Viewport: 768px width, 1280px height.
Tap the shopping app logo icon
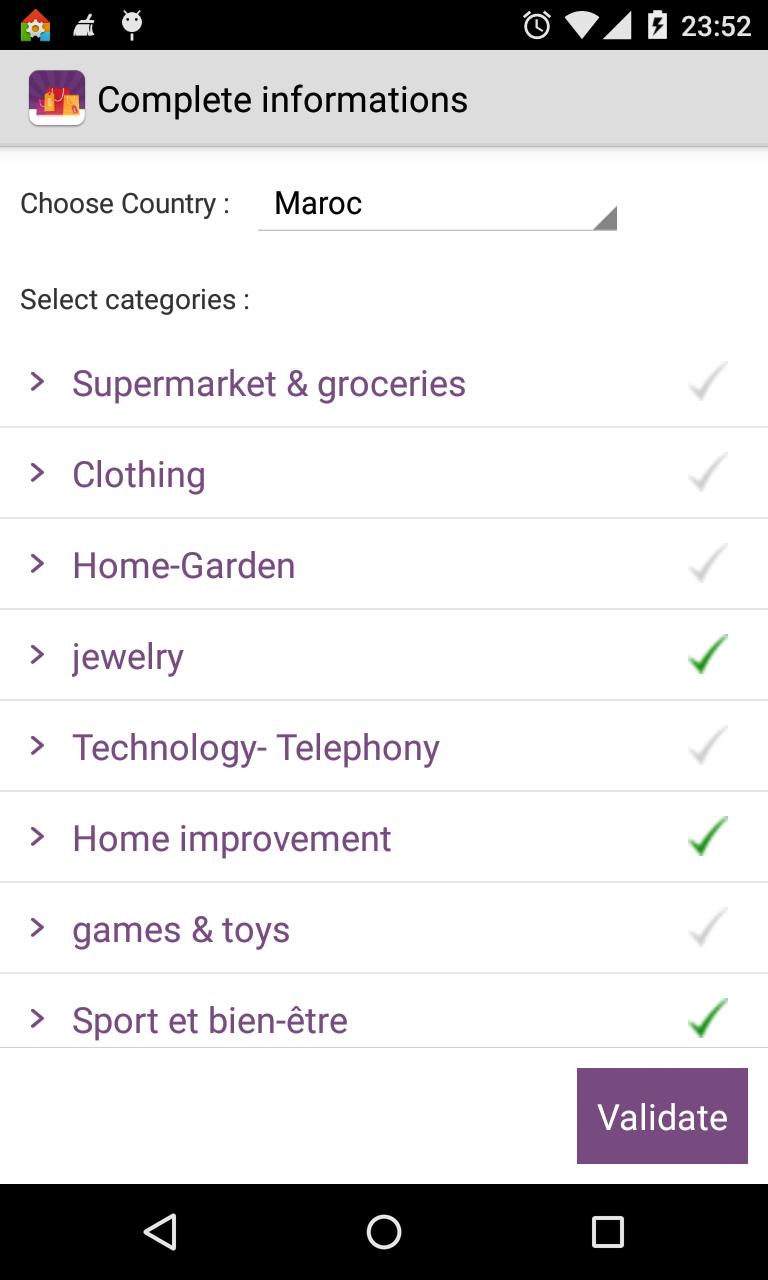[x=57, y=98]
